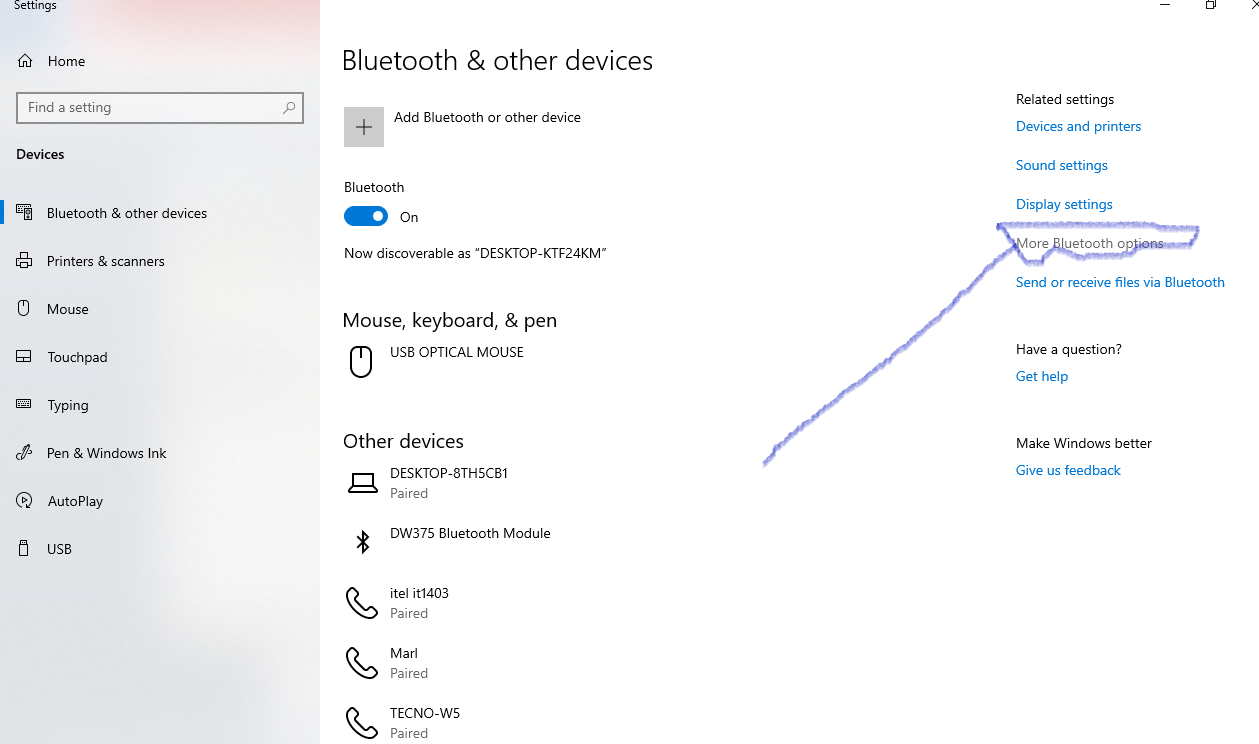This screenshot has width=1259, height=744.
Task: Select the Pen & Windows Ink icon
Action: [24, 453]
